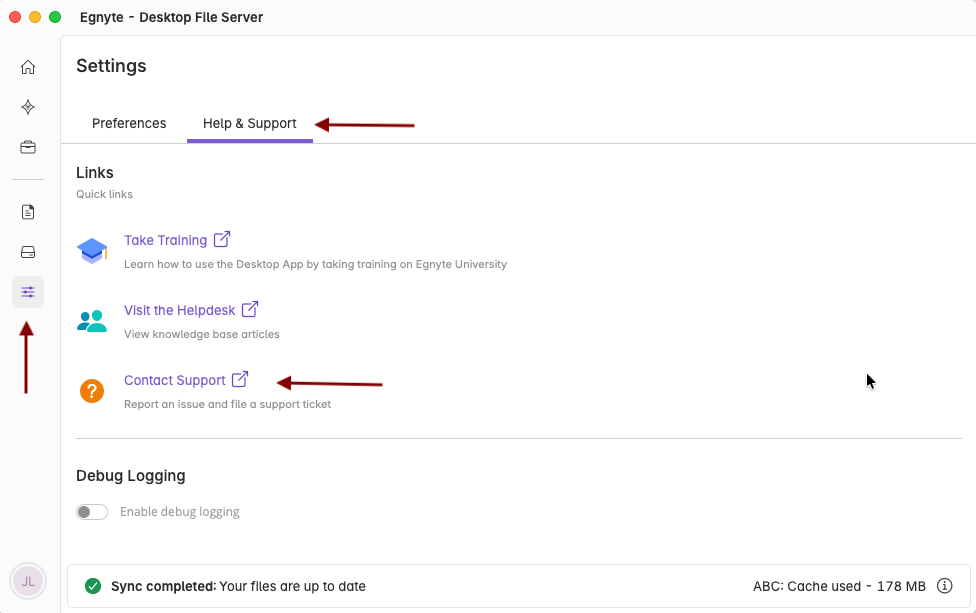The height and width of the screenshot is (613, 976).
Task: Click the Links section heading
Action: coord(95,172)
